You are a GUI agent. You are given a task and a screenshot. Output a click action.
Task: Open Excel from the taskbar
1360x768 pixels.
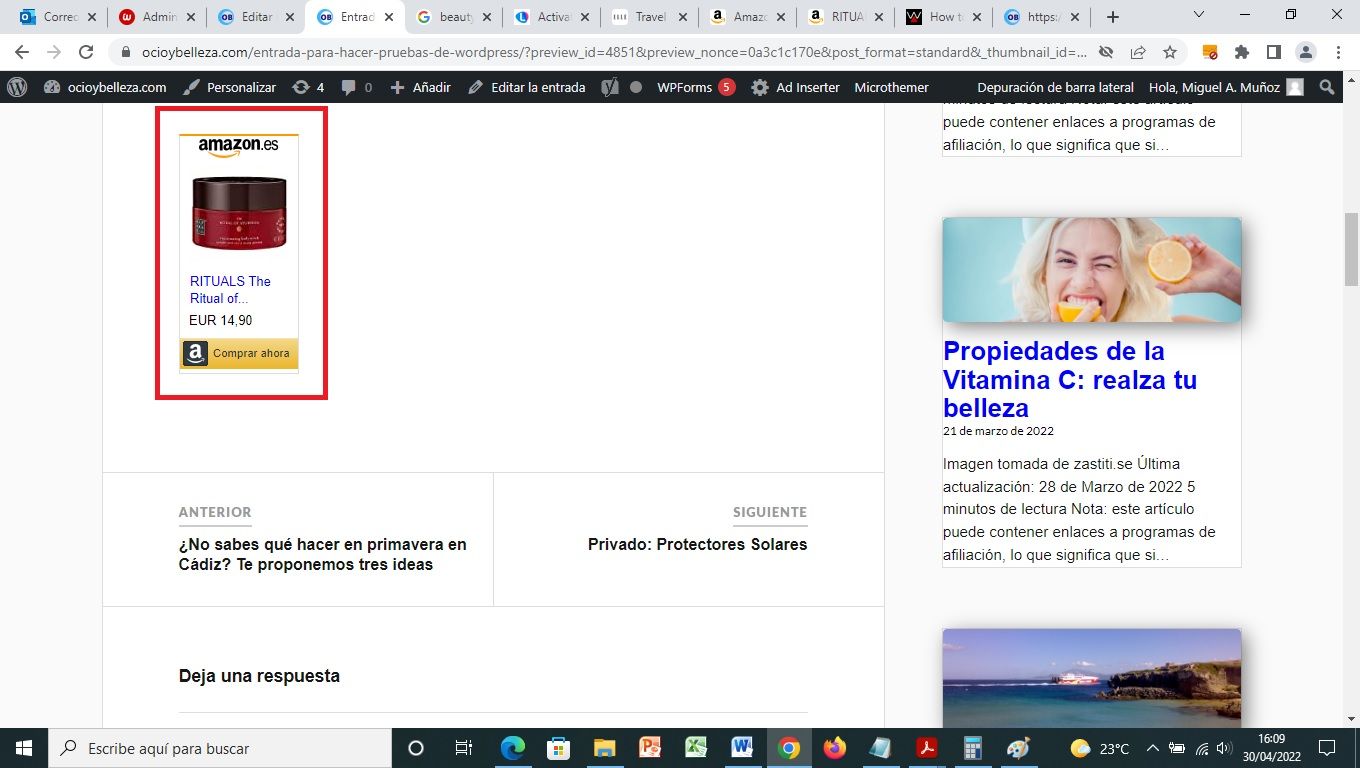point(696,748)
